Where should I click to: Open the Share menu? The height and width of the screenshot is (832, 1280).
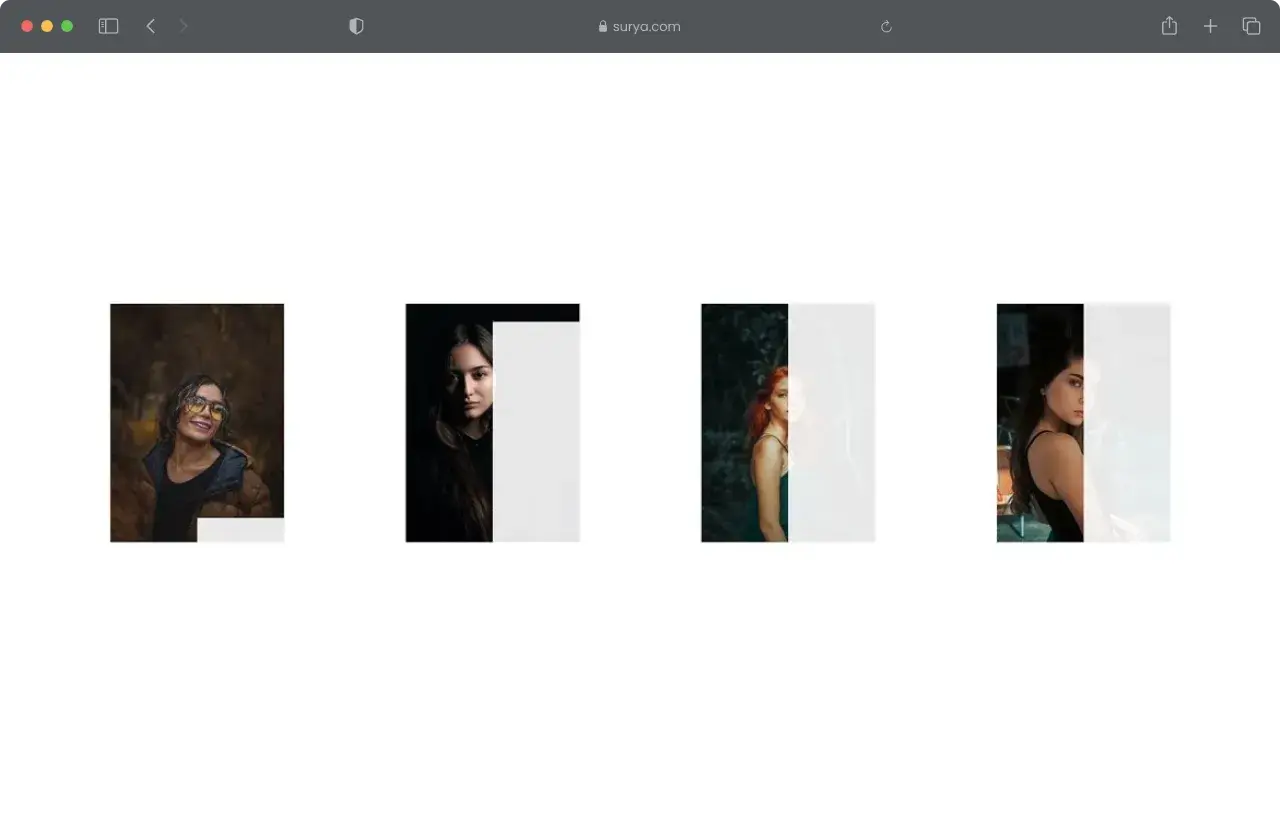pos(1169,26)
